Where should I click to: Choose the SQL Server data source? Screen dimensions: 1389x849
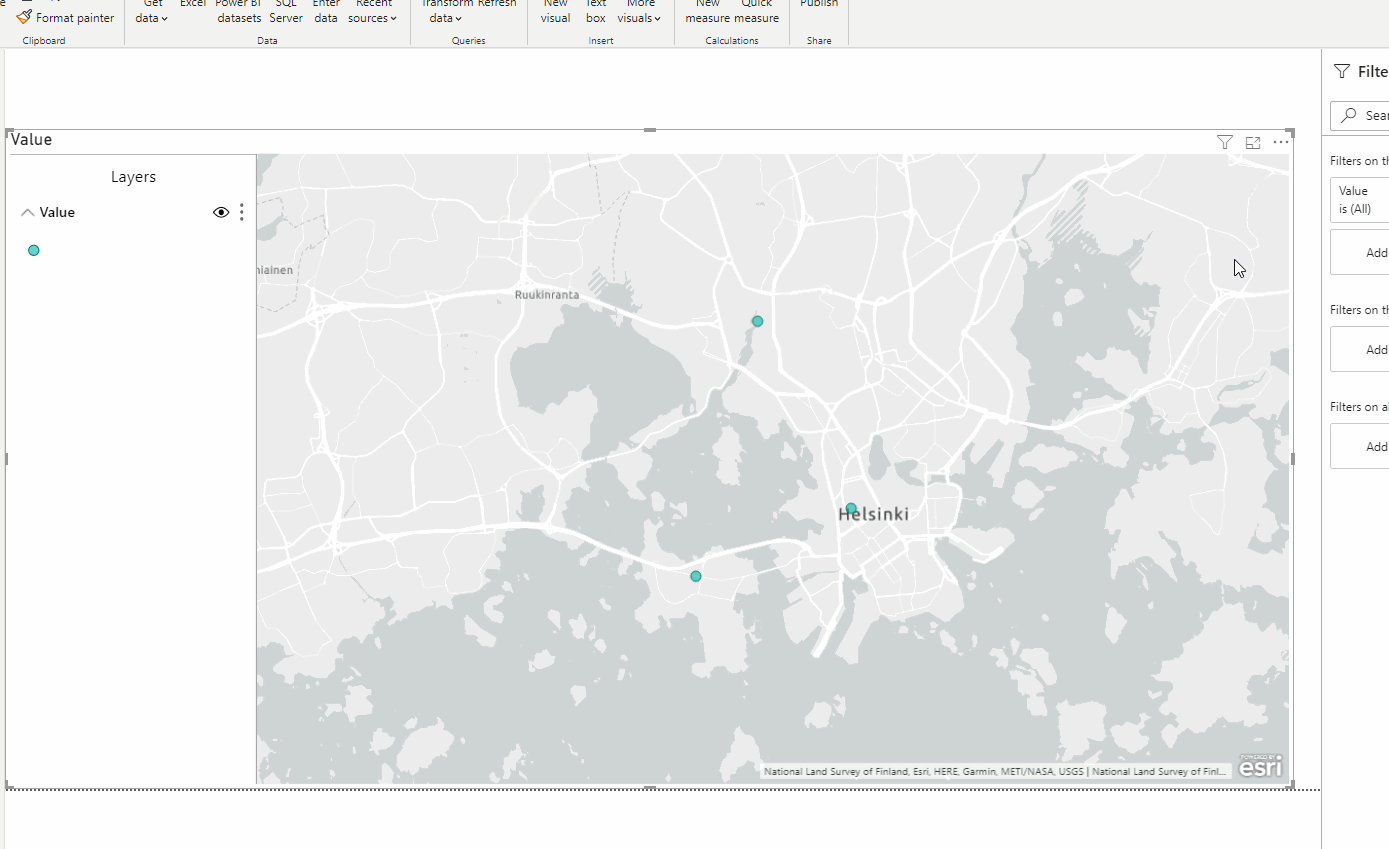coord(286,12)
